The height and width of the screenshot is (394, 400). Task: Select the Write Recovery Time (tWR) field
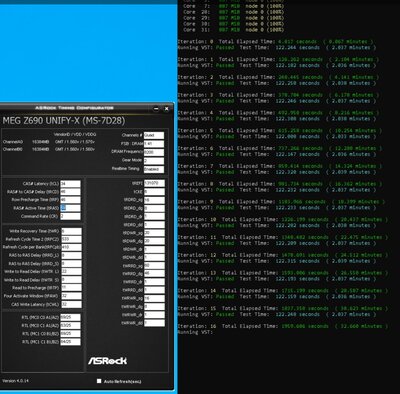pyautogui.click(x=71, y=231)
